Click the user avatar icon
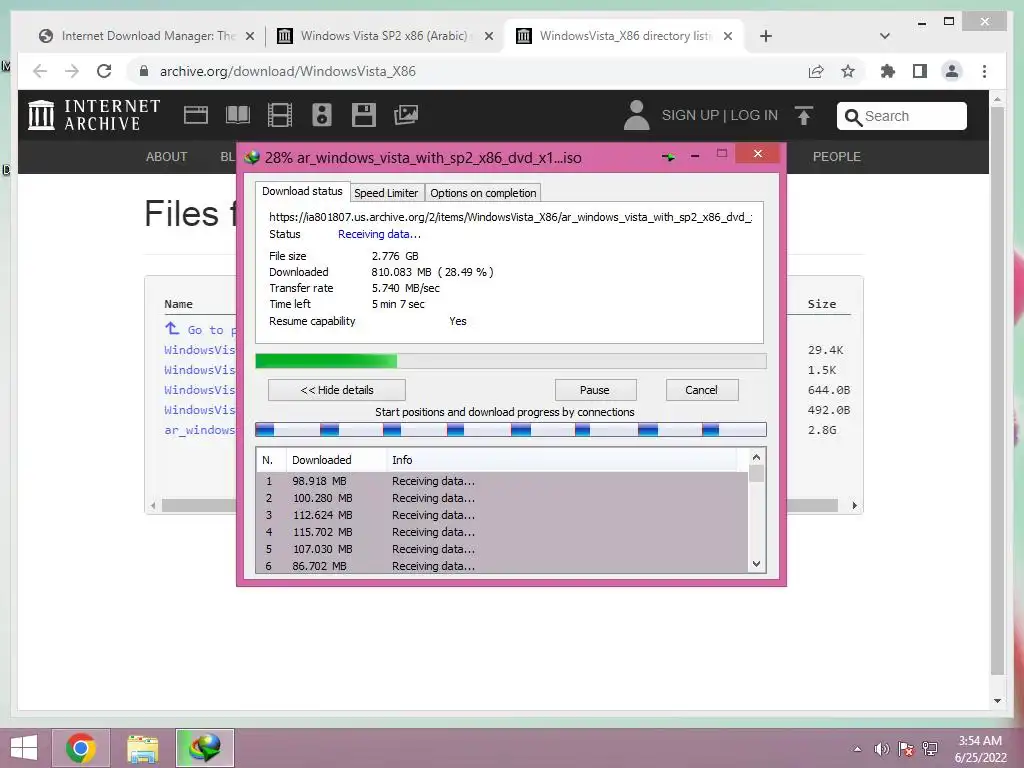This screenshot has width=1024, height=768. pyautogui.click(x=636, y=115)
